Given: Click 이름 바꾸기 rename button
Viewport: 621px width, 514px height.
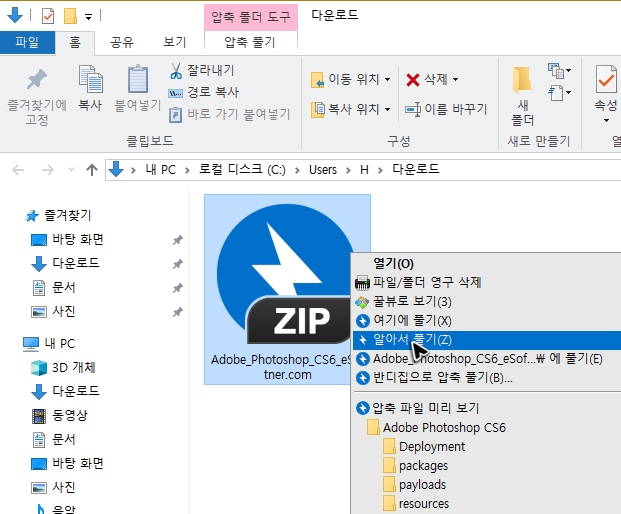Looking at the screenshot, I should [x=446, y=109].
